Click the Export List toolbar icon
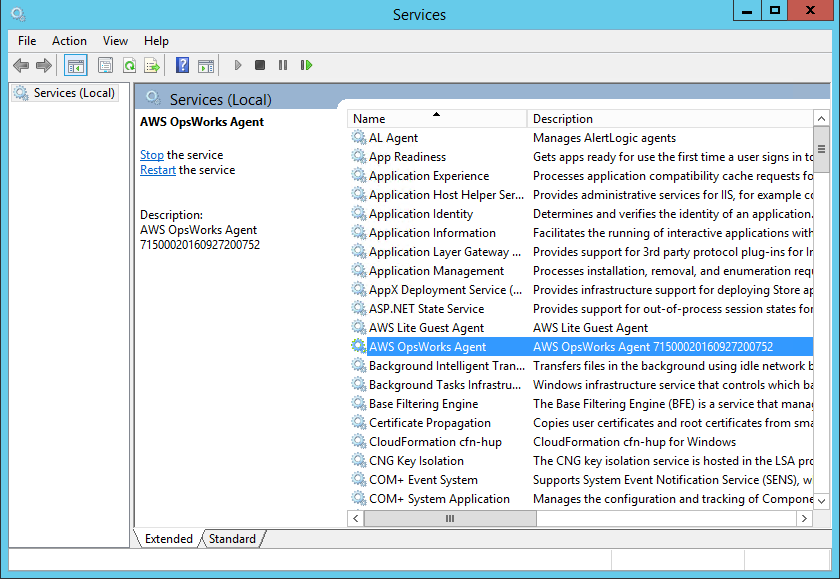The image size is (840, 580). click(x=152, y=65)
